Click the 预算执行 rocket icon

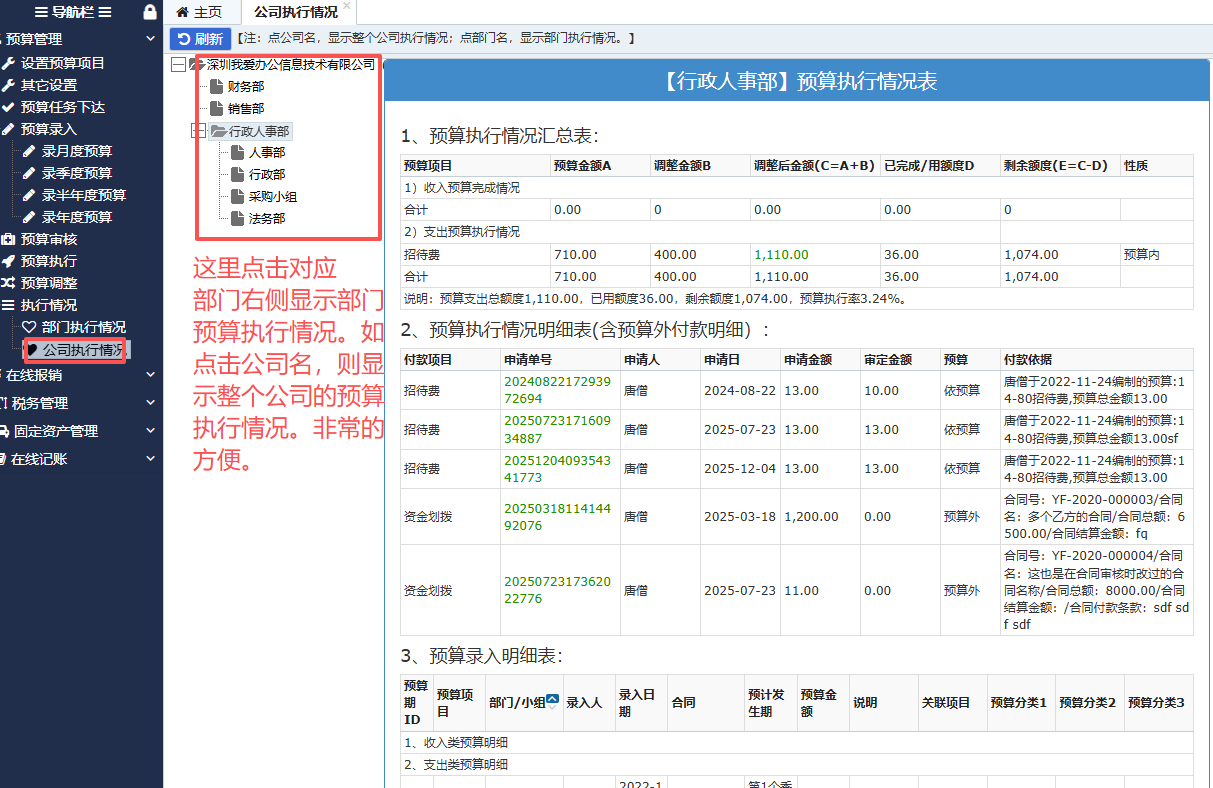point(9,261)
